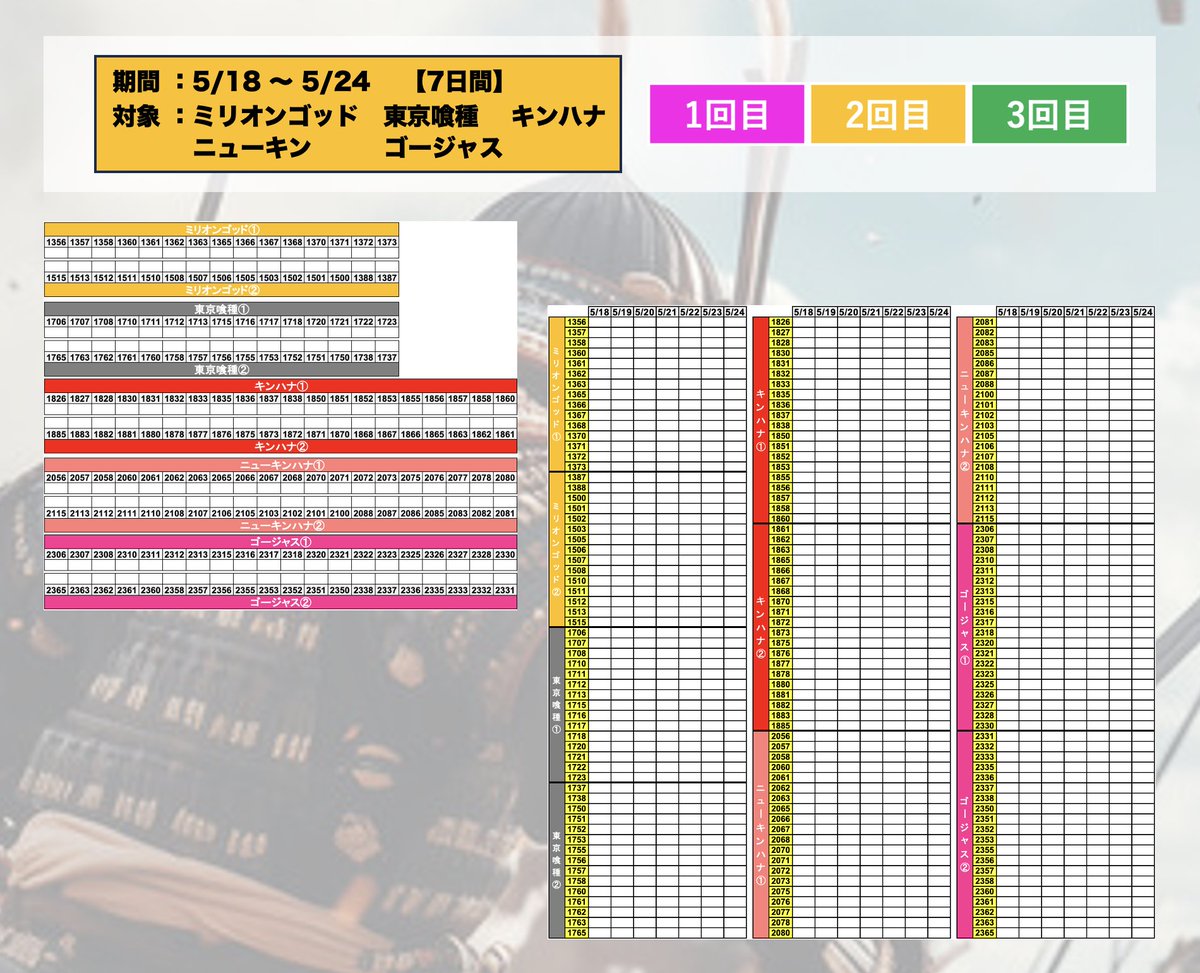Screen dimensions: 1200x973
Task: Click vertical ニューキンハナ① label in date grid
Action: point(761,835)
